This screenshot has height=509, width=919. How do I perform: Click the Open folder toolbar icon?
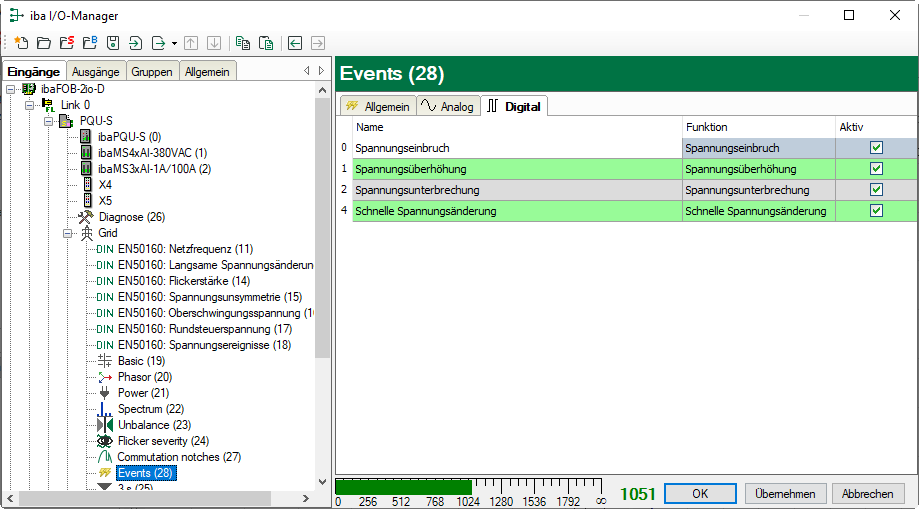tap(43, 43)
